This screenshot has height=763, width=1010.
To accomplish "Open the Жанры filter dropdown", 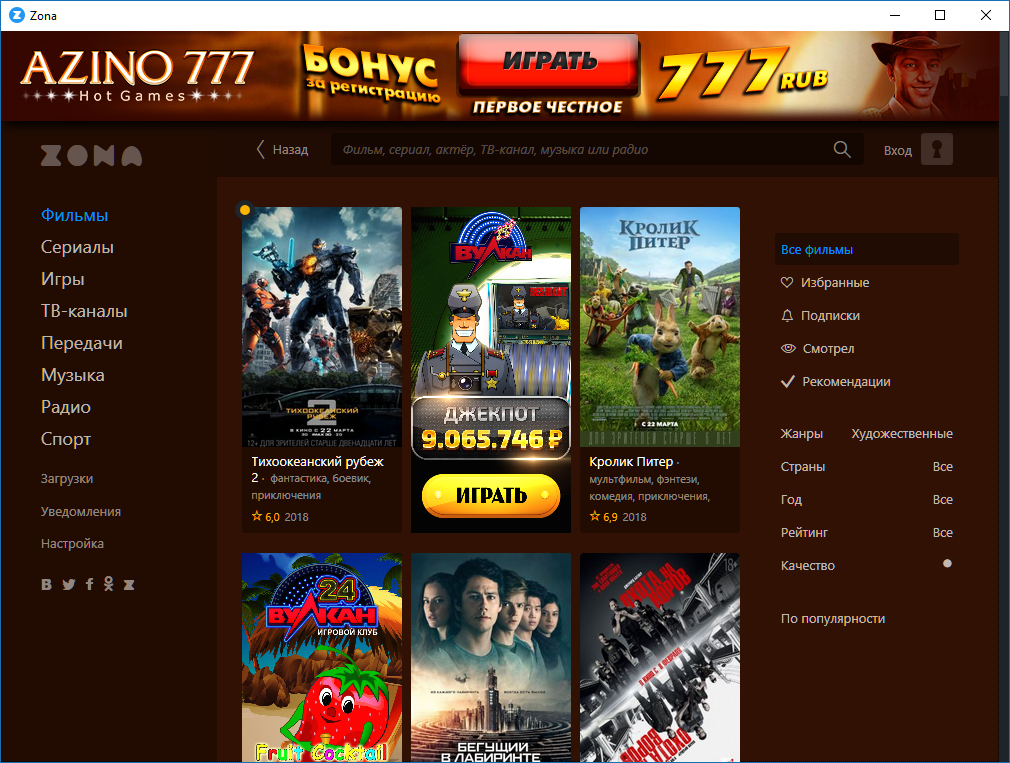I will [x=866, y=433].
